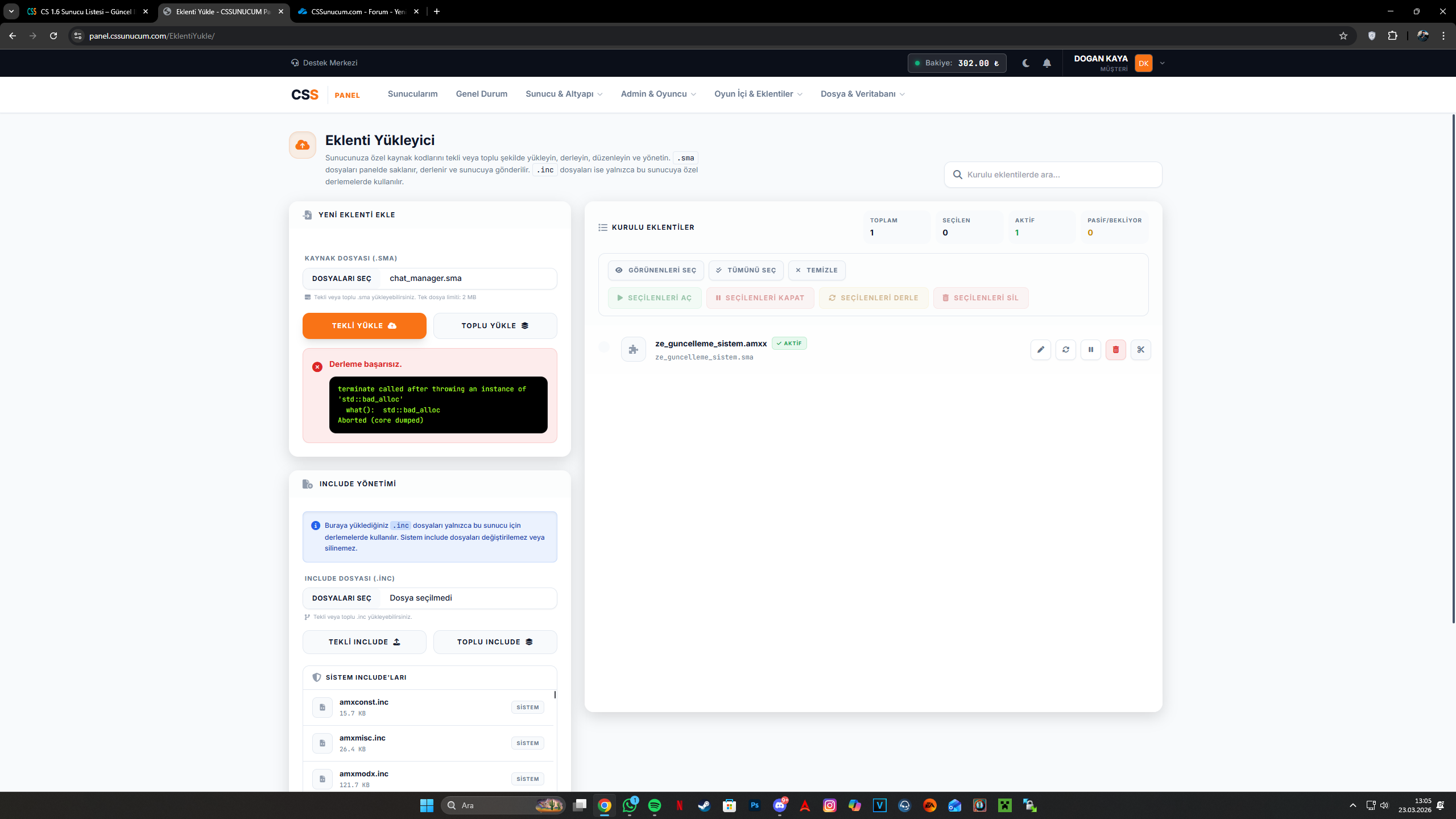Click the CSS Panel logo
Screen dimensions: 1456x819
325,94
